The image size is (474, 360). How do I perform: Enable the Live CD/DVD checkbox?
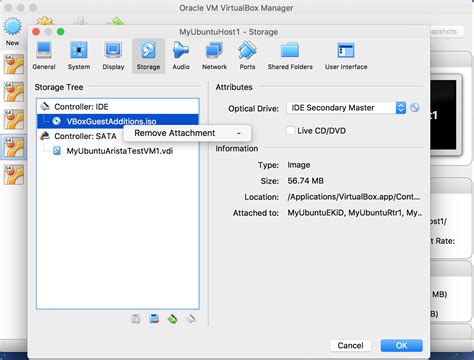tap(291, 131)
